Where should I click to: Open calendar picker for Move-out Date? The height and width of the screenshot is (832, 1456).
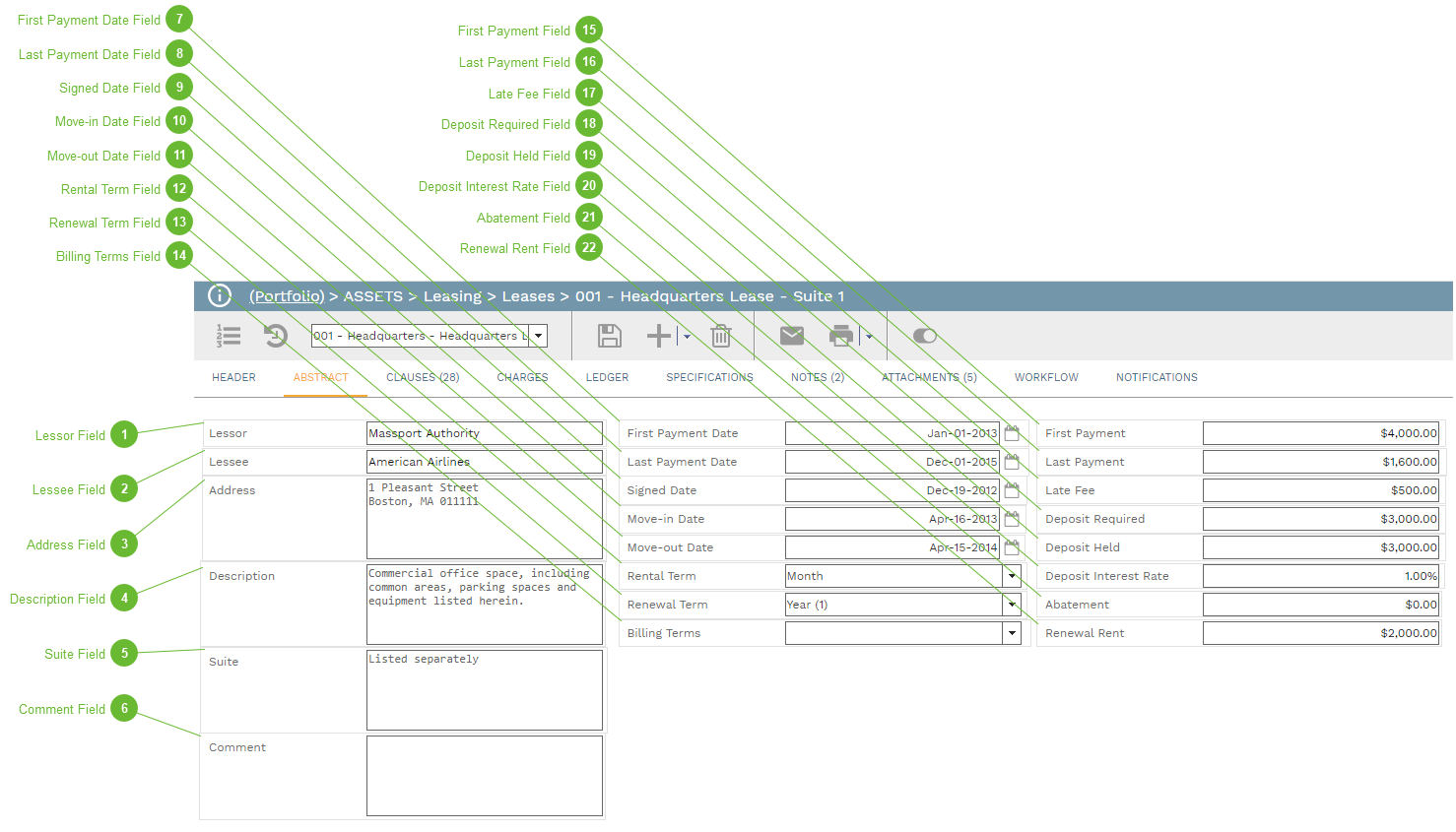1012,547
